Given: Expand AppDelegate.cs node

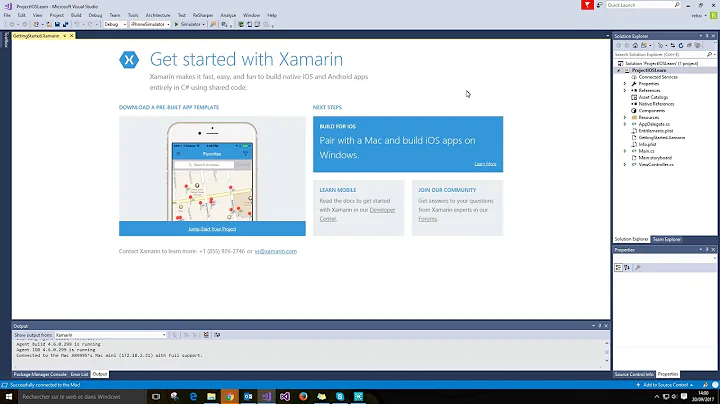Looking at the screenshot, I should click(x=625, y=124).
